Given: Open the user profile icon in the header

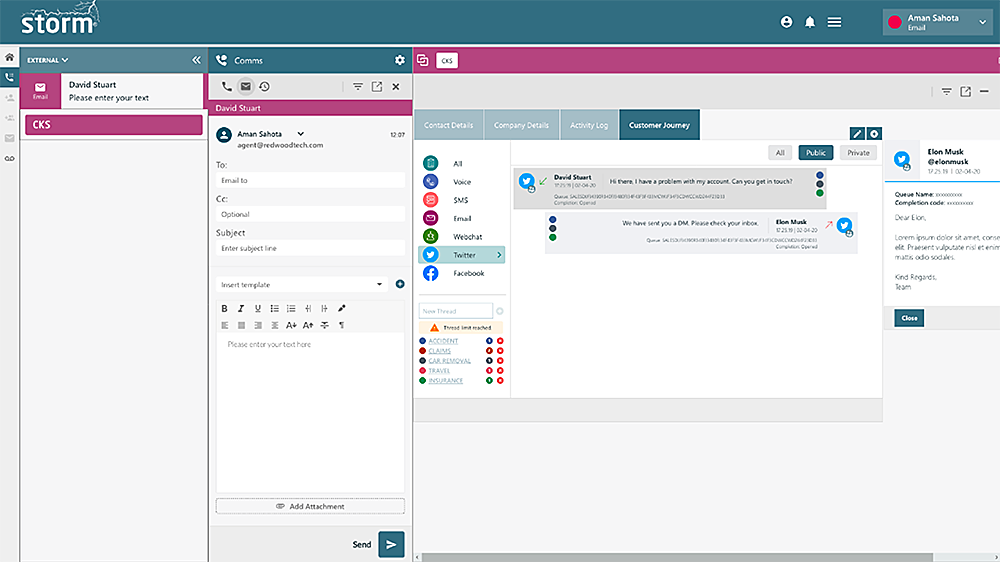Looking at the screenshot, I should click(787, 22).
